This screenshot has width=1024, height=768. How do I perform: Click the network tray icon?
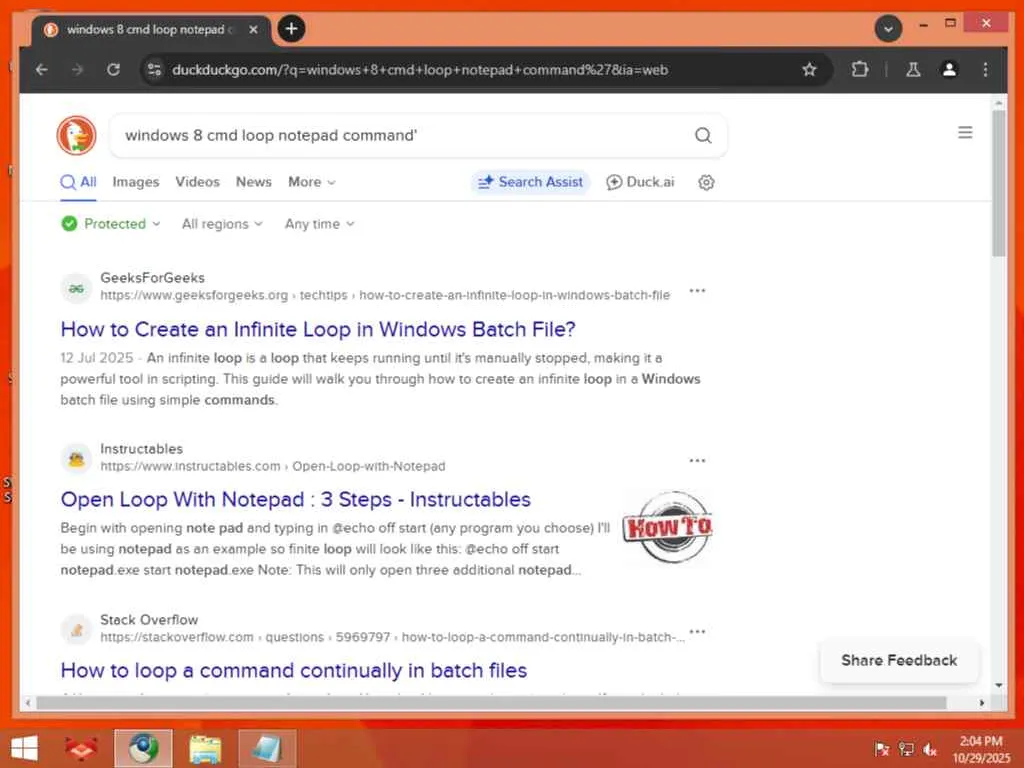[906, 749]
